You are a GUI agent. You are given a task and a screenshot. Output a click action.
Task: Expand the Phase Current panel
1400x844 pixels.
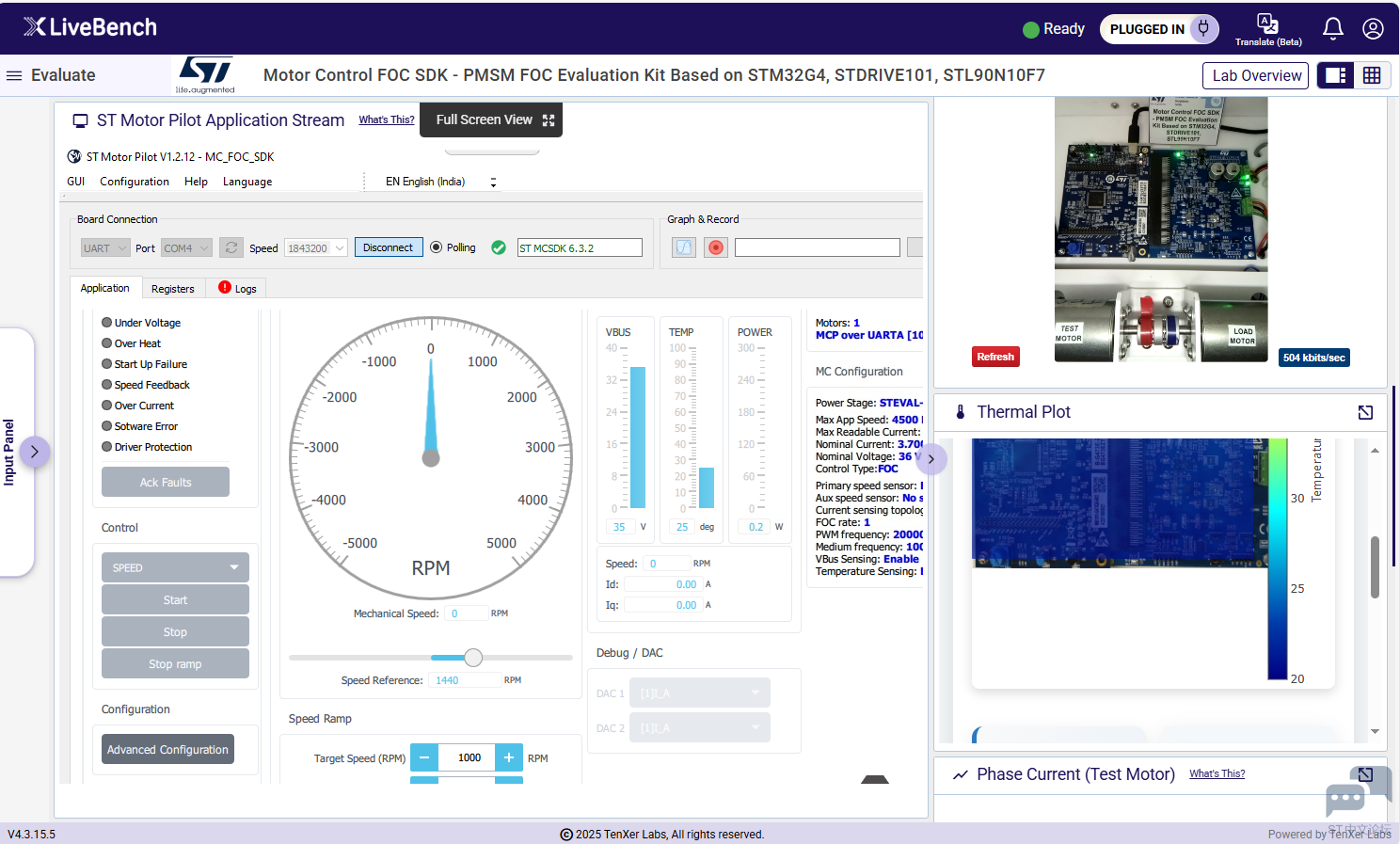[x=1365, y=774]
